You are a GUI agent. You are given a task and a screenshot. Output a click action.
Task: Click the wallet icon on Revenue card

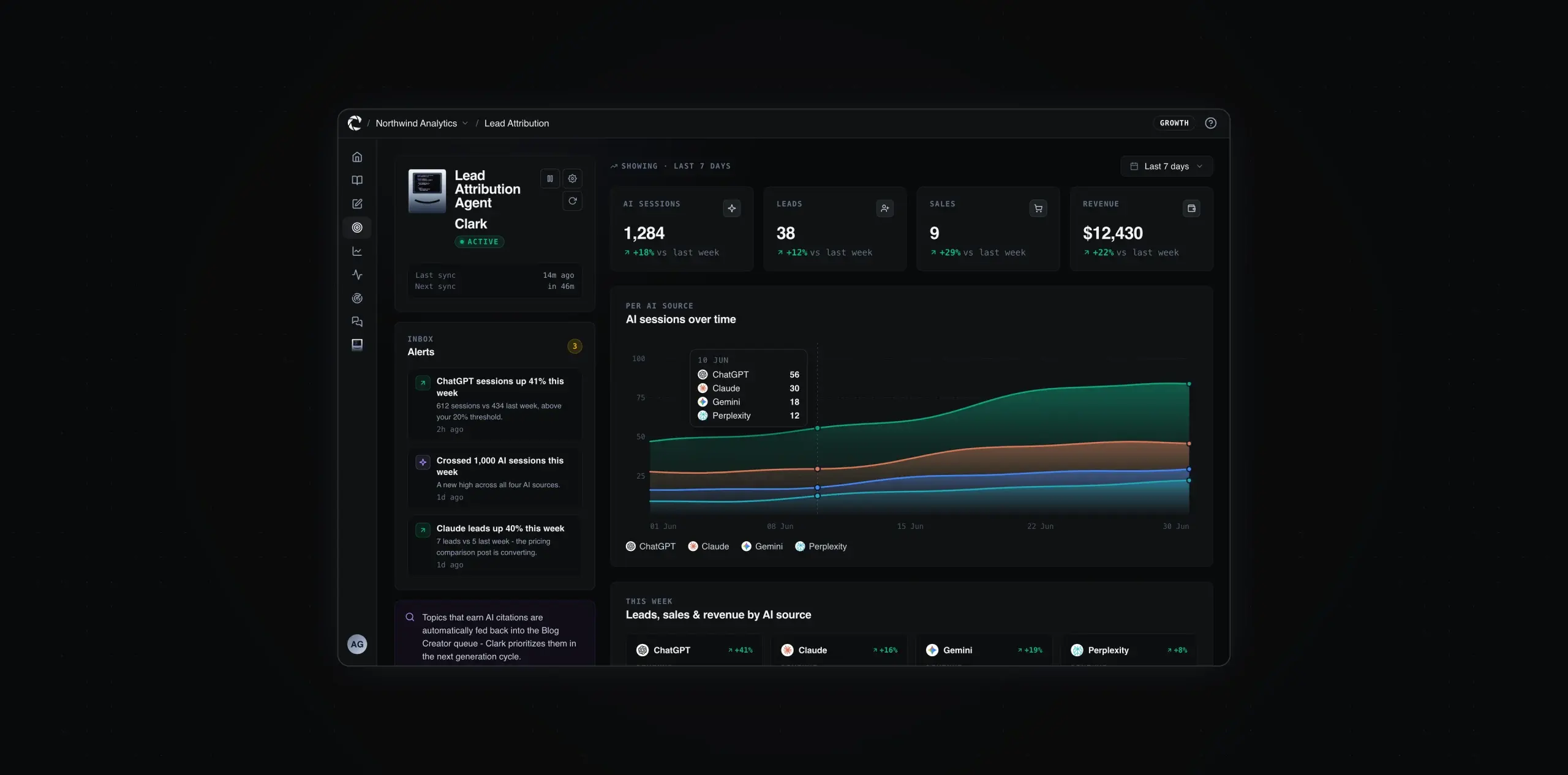pos(1191,209)
